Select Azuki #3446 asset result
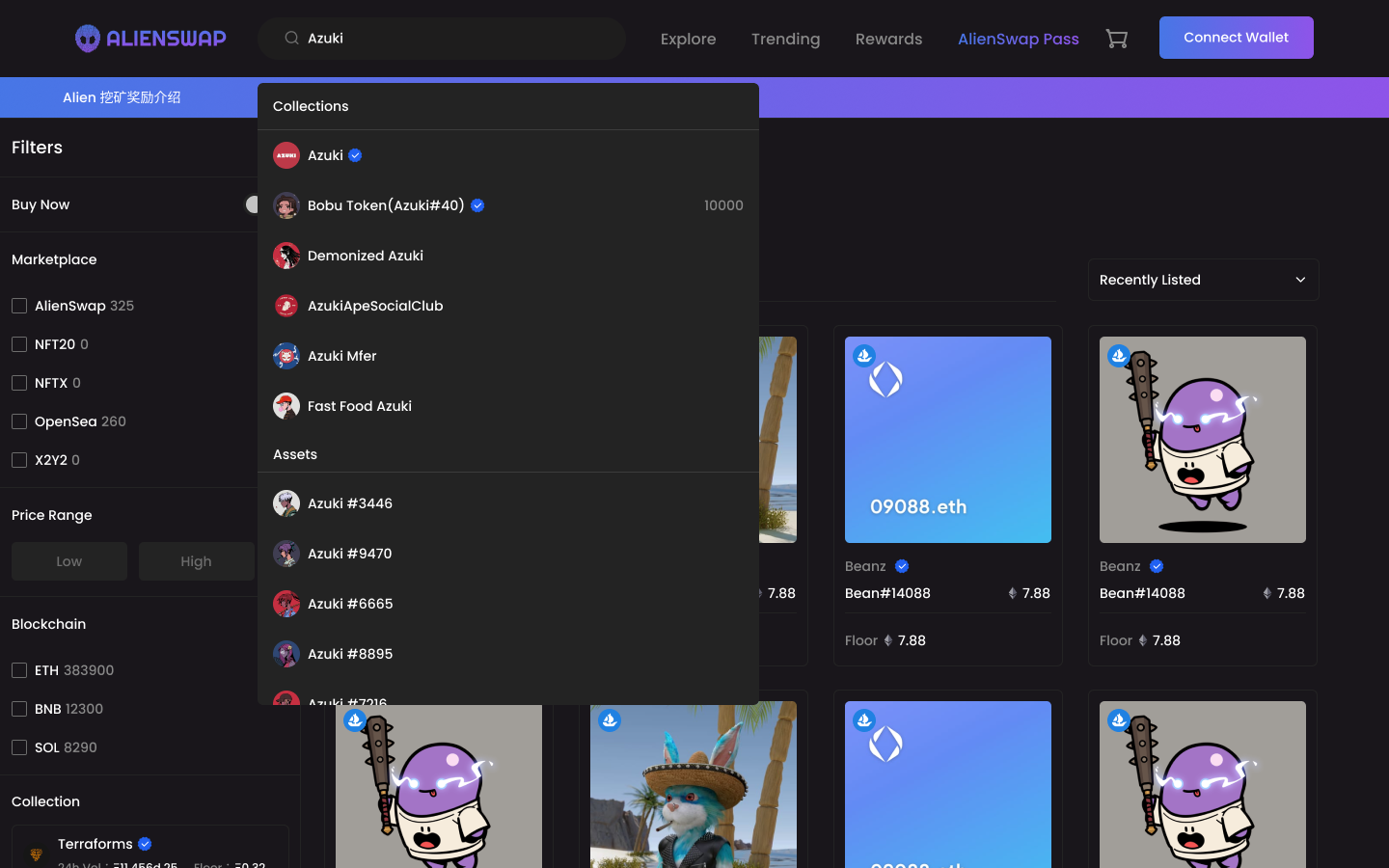1389x868 pixels. [508, 503]
